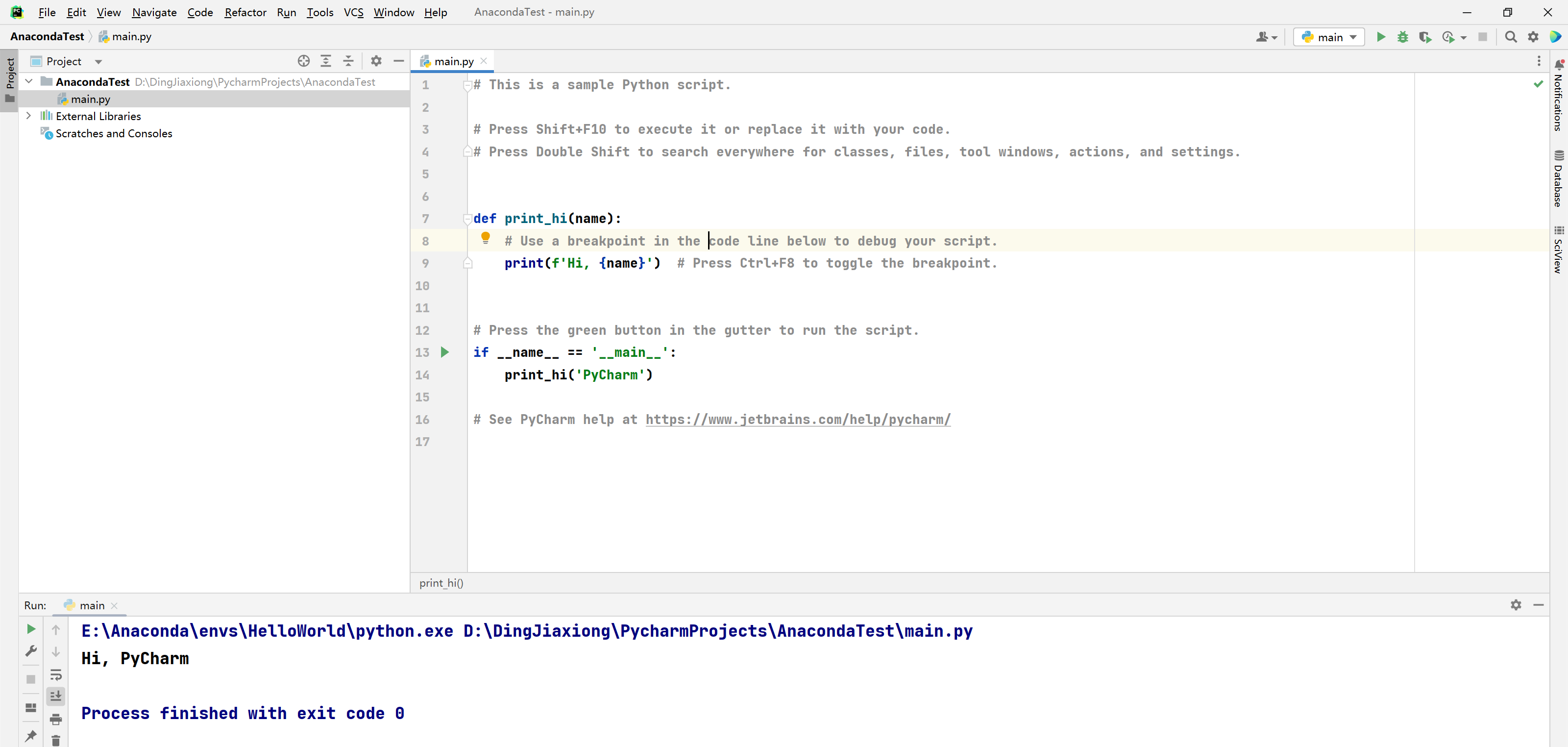Click the colorful JetBrains Space icon

(1555, 37)
